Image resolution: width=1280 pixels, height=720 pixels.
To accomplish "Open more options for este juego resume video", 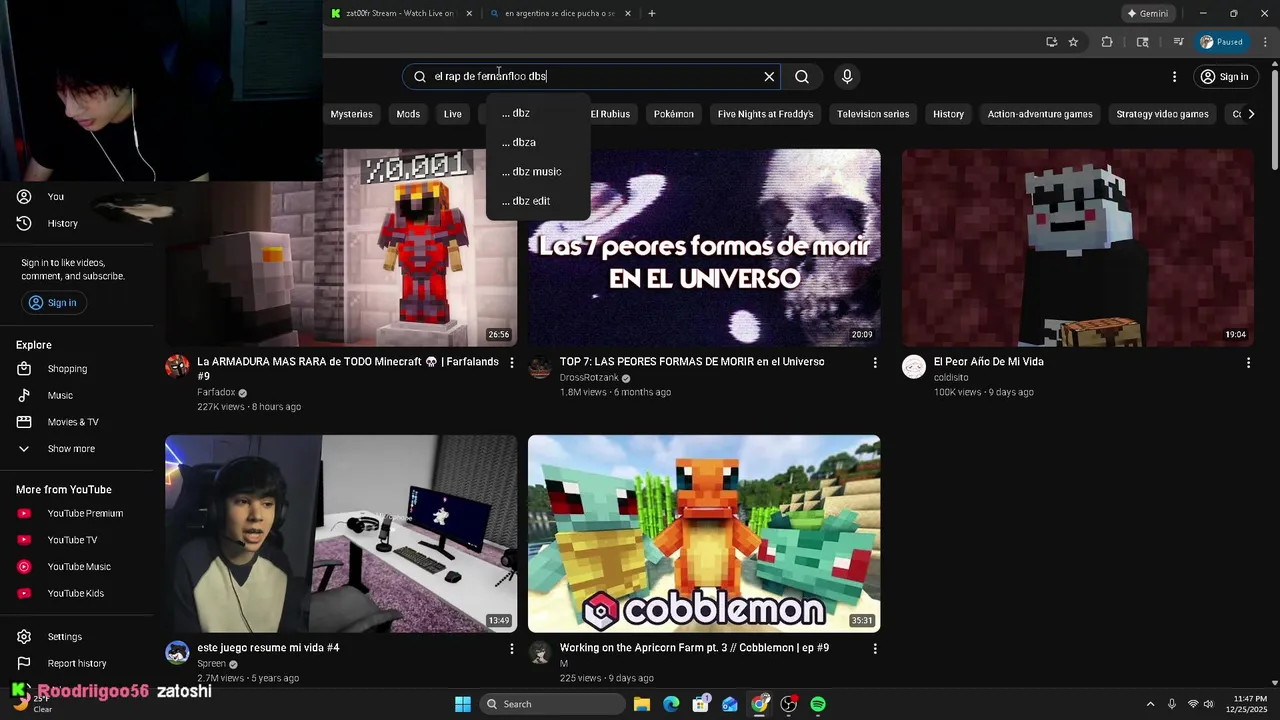I will [x=512, y=649].
